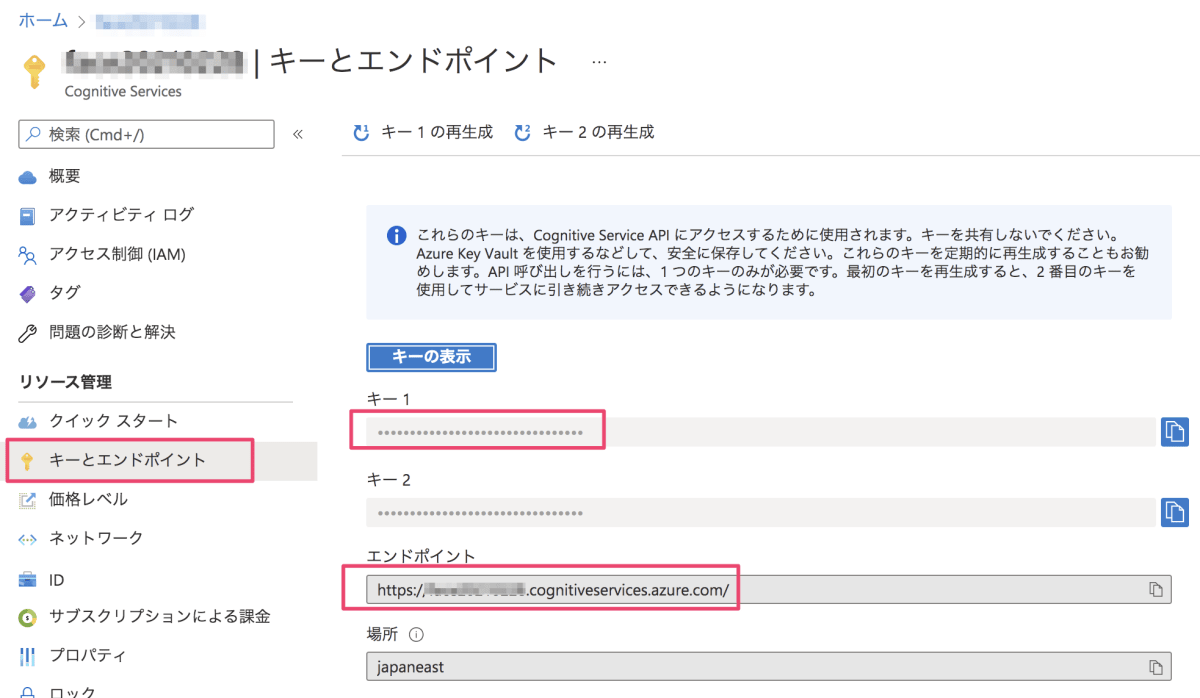Open アクセス制御 (IAM) in the sidebar
Image resolution: width=1200 pixels, height=698 pixels.
point(117,254)
